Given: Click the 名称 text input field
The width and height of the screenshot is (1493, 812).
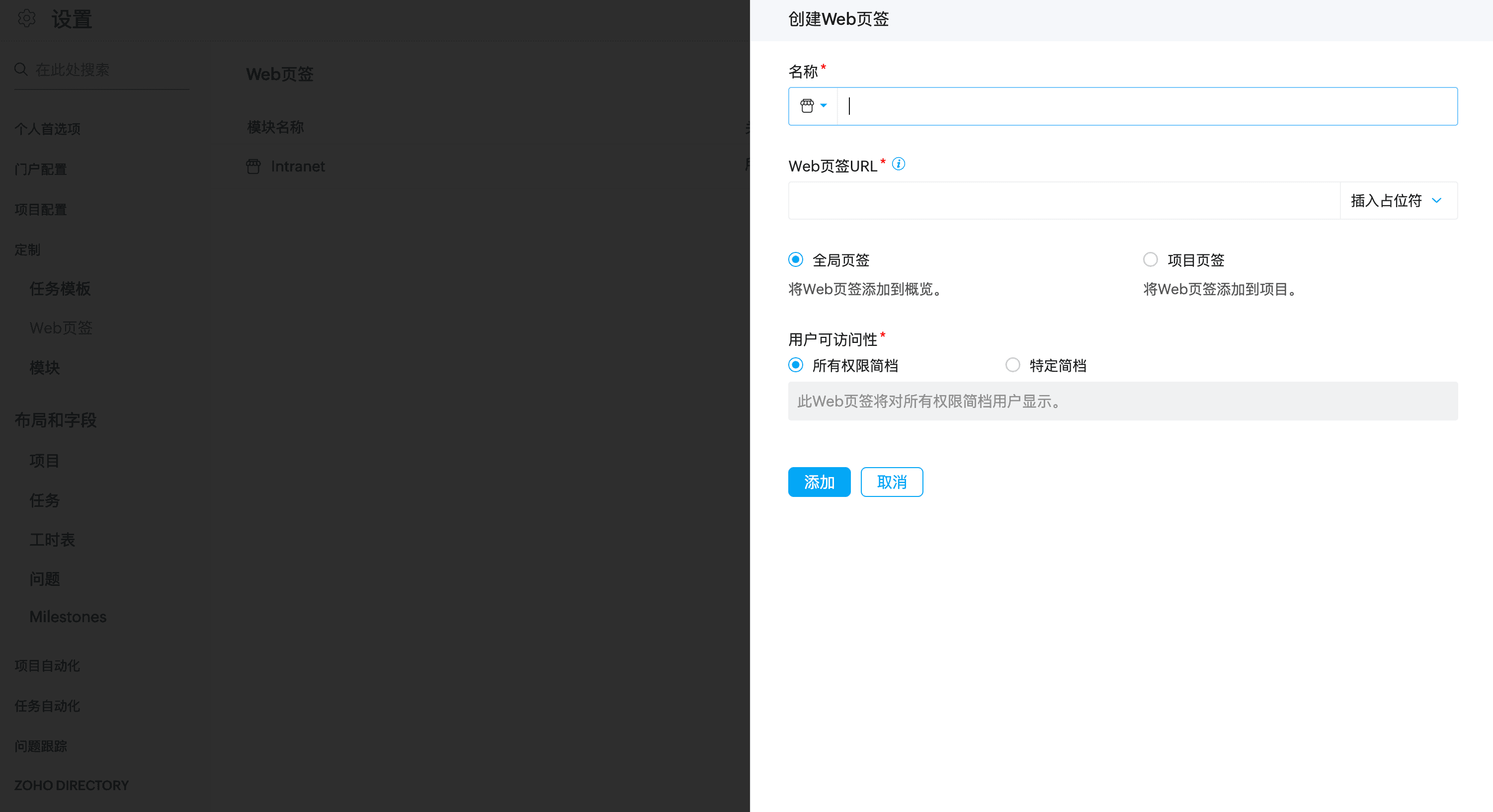Looking at the screenshot, I should tap(1148, 106).
